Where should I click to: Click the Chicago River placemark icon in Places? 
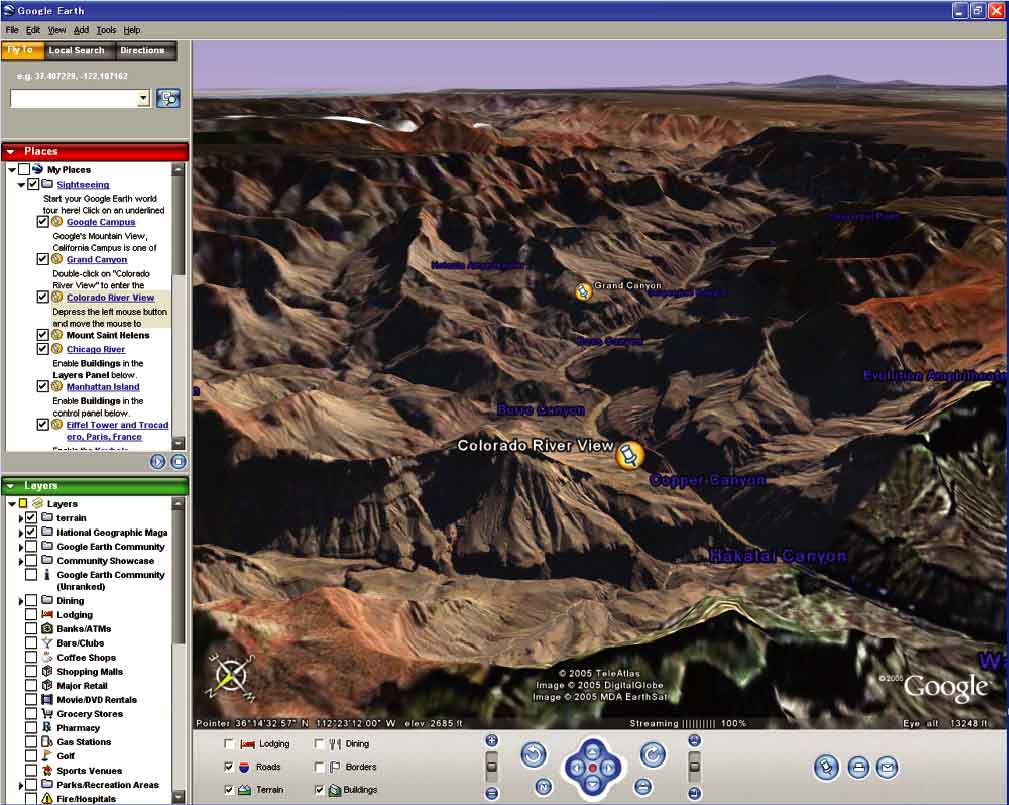coord(57,349)
